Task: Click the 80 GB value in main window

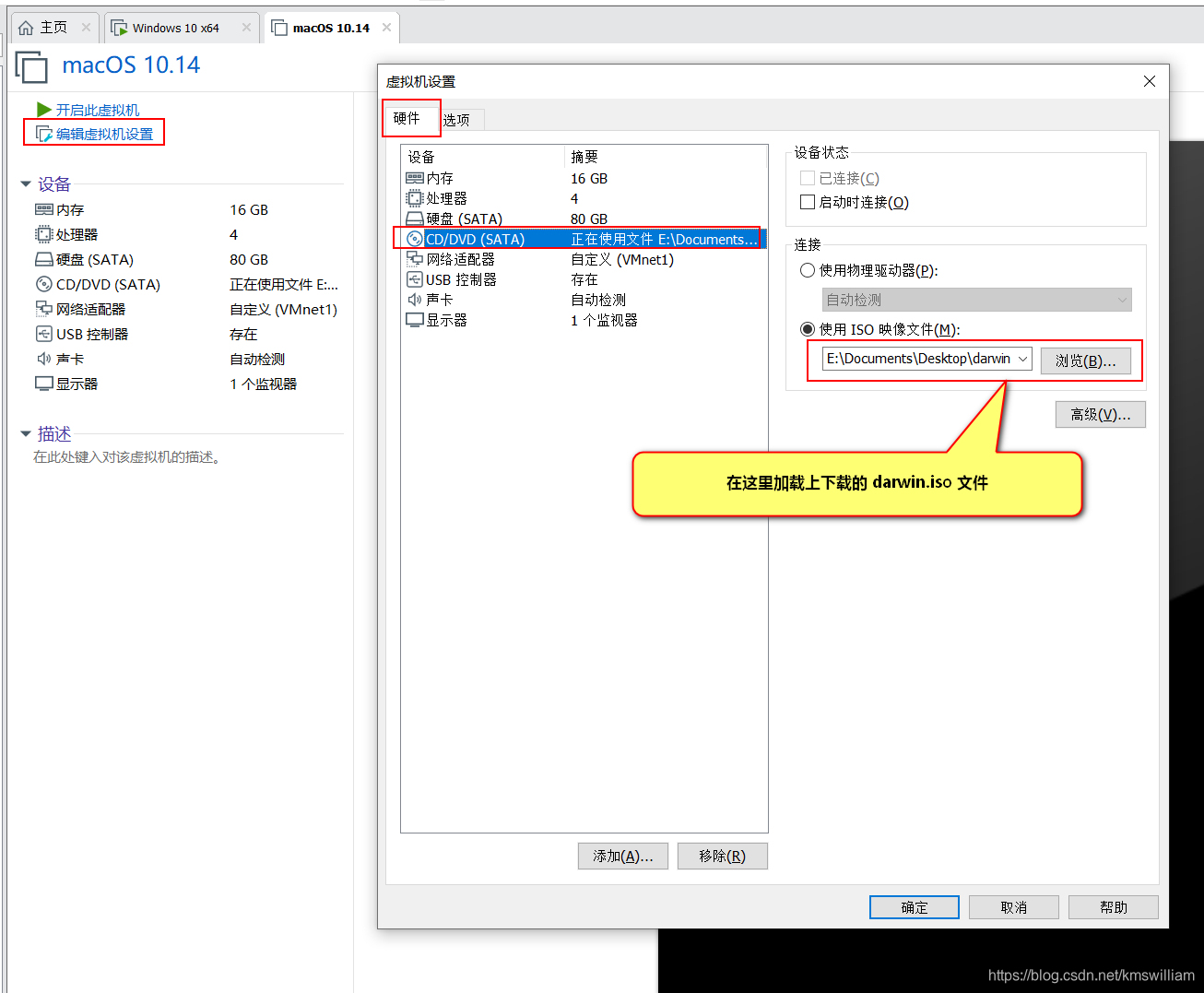Action: [249, 259]
